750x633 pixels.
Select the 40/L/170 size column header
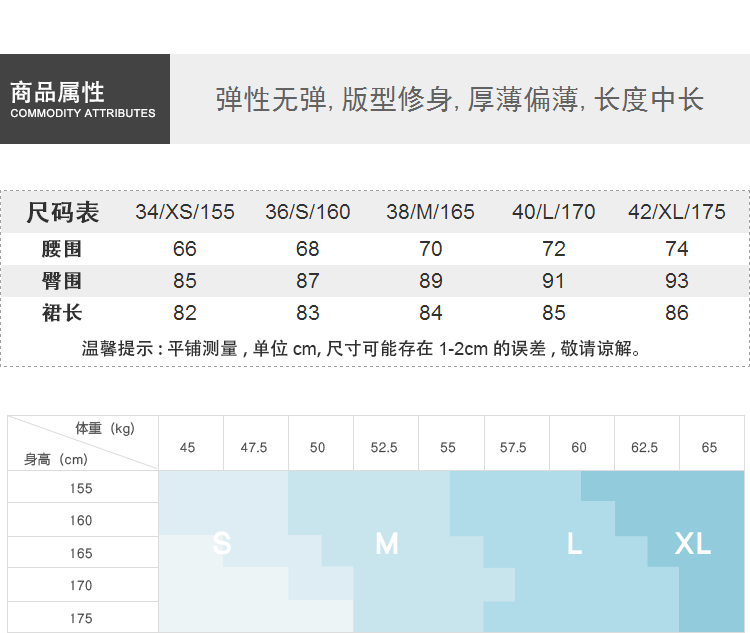coord(553,212)
